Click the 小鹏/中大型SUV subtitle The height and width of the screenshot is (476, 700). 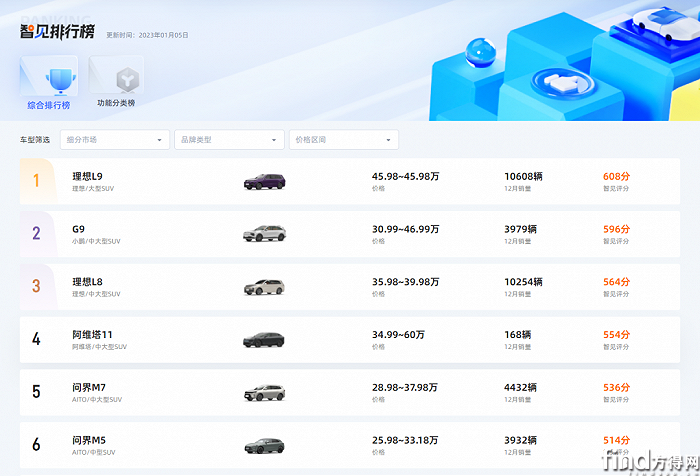coord(96,241)
